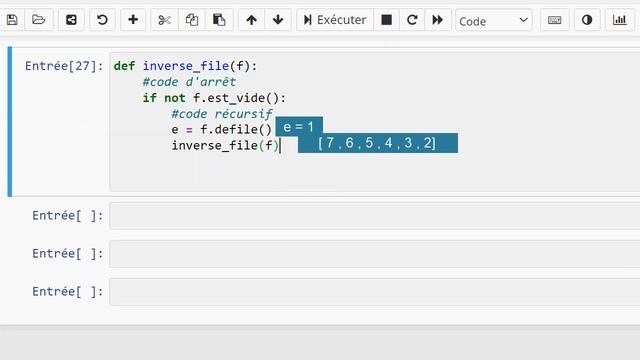Open the Code cell type dropdown
The image size is (640, 360).
493,20
